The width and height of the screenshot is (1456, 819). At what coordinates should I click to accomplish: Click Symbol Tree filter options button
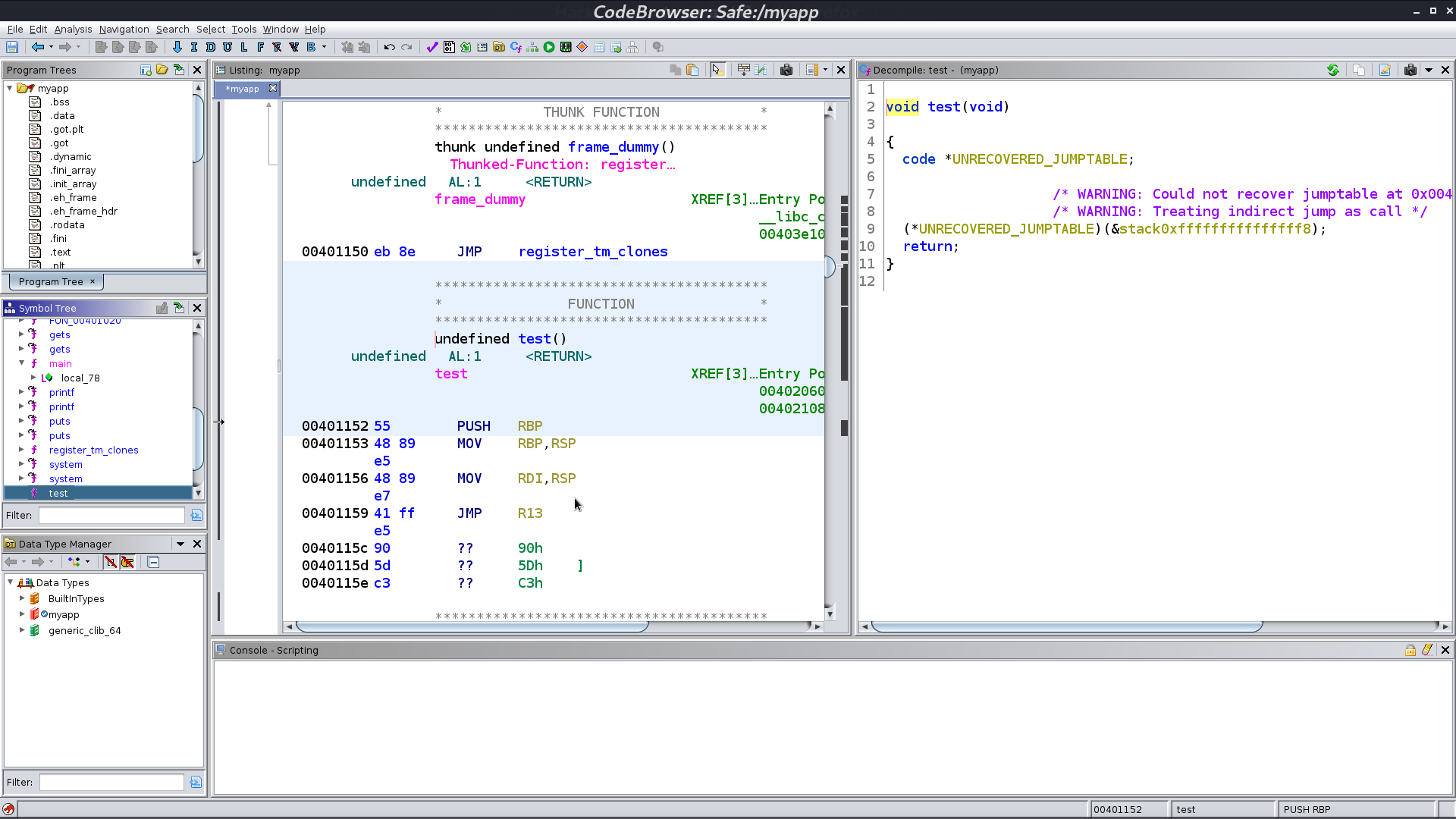click(x=196, y=516)
